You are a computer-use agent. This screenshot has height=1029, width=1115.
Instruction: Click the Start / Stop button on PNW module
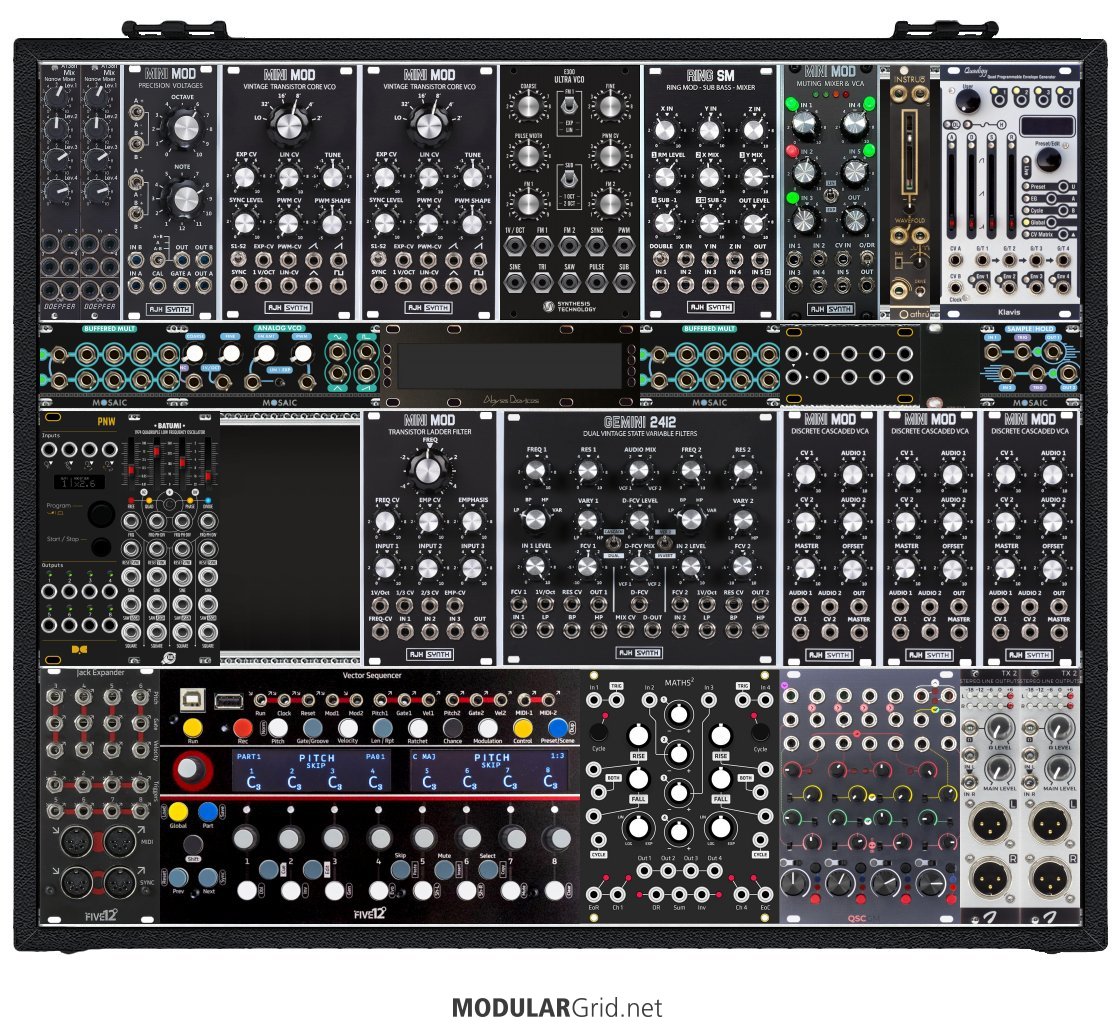coord(101,546)
